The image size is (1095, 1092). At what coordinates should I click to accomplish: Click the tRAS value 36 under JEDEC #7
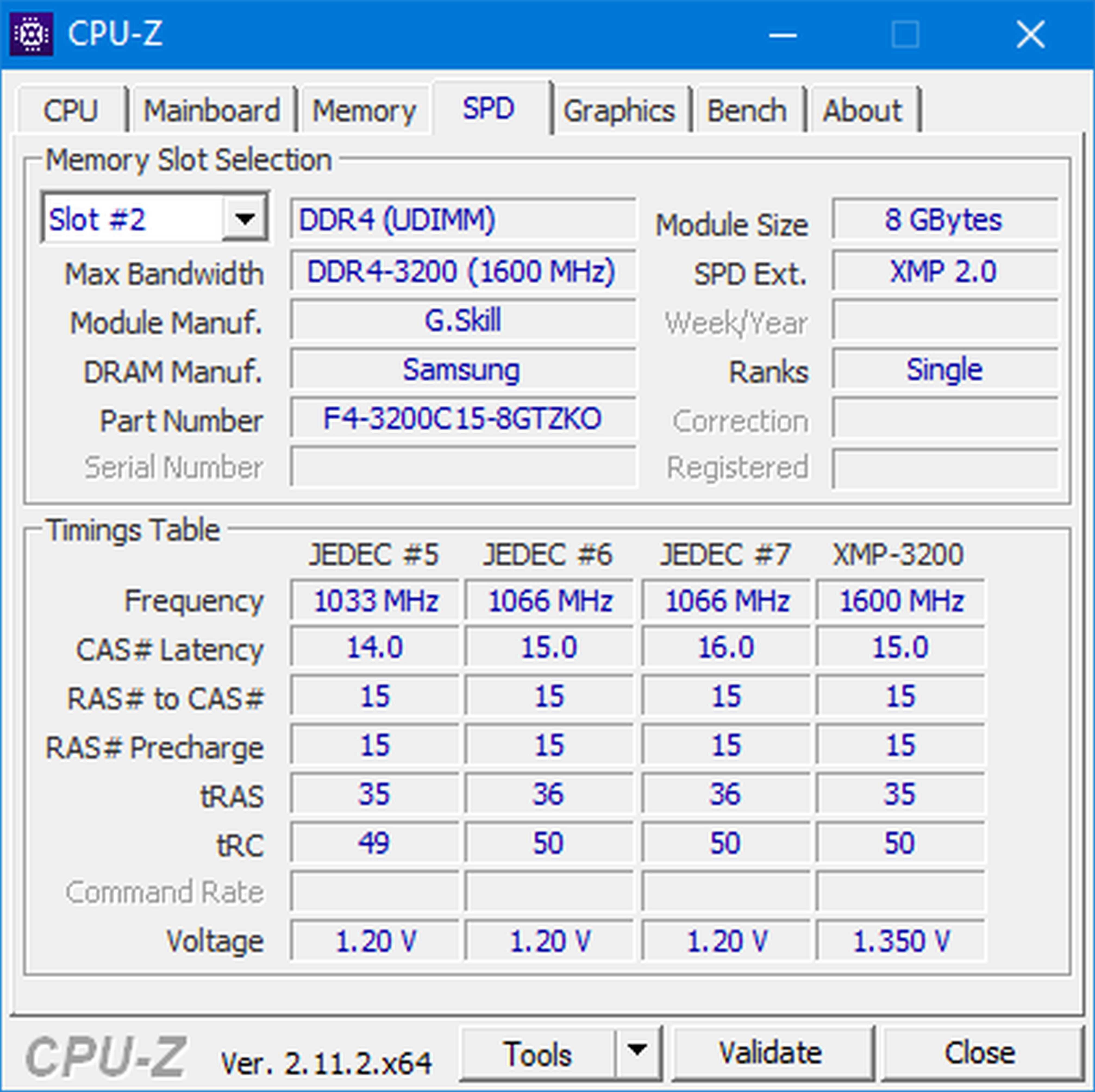tap(726, 794)
